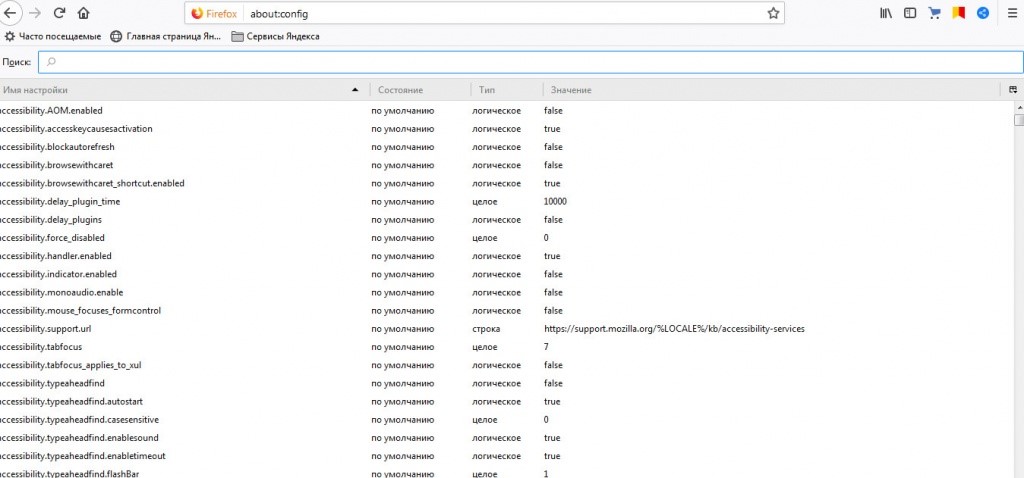The width and height of the screenshot is (1024, 478).
Task: Go to the Home page icon
Action: pyautogui.click(x=83, y=14)
